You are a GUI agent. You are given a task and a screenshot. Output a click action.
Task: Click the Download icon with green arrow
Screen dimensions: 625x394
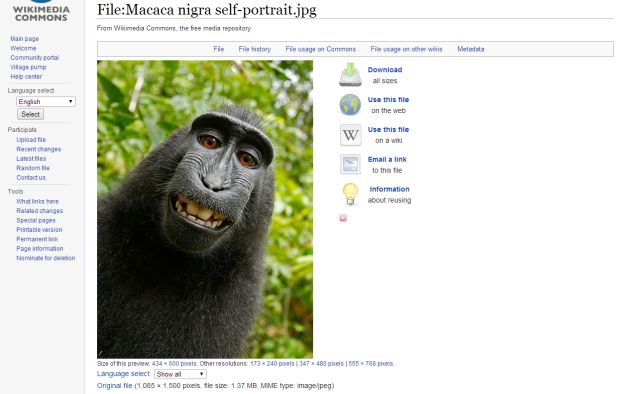click(x=350, y=75)
